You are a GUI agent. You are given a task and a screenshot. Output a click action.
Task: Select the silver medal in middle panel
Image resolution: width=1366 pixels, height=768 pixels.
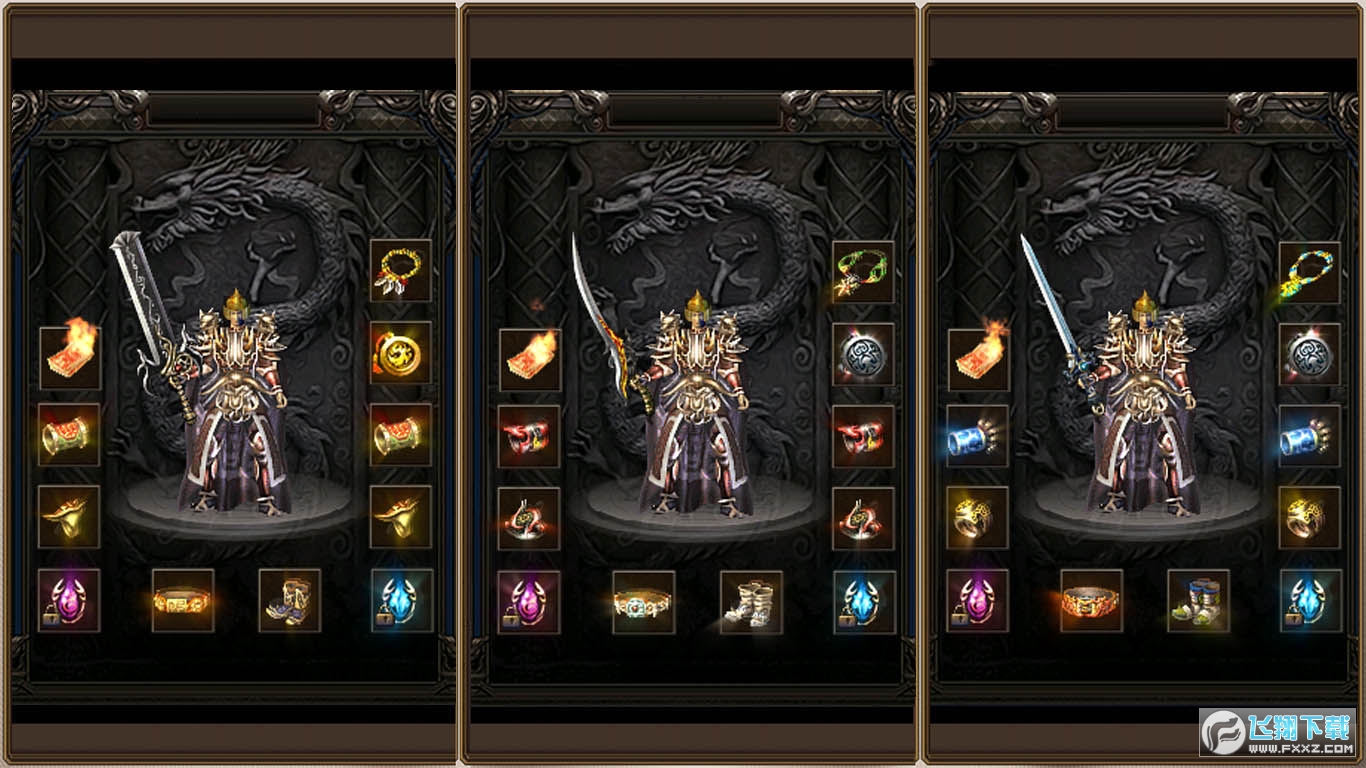863,354
